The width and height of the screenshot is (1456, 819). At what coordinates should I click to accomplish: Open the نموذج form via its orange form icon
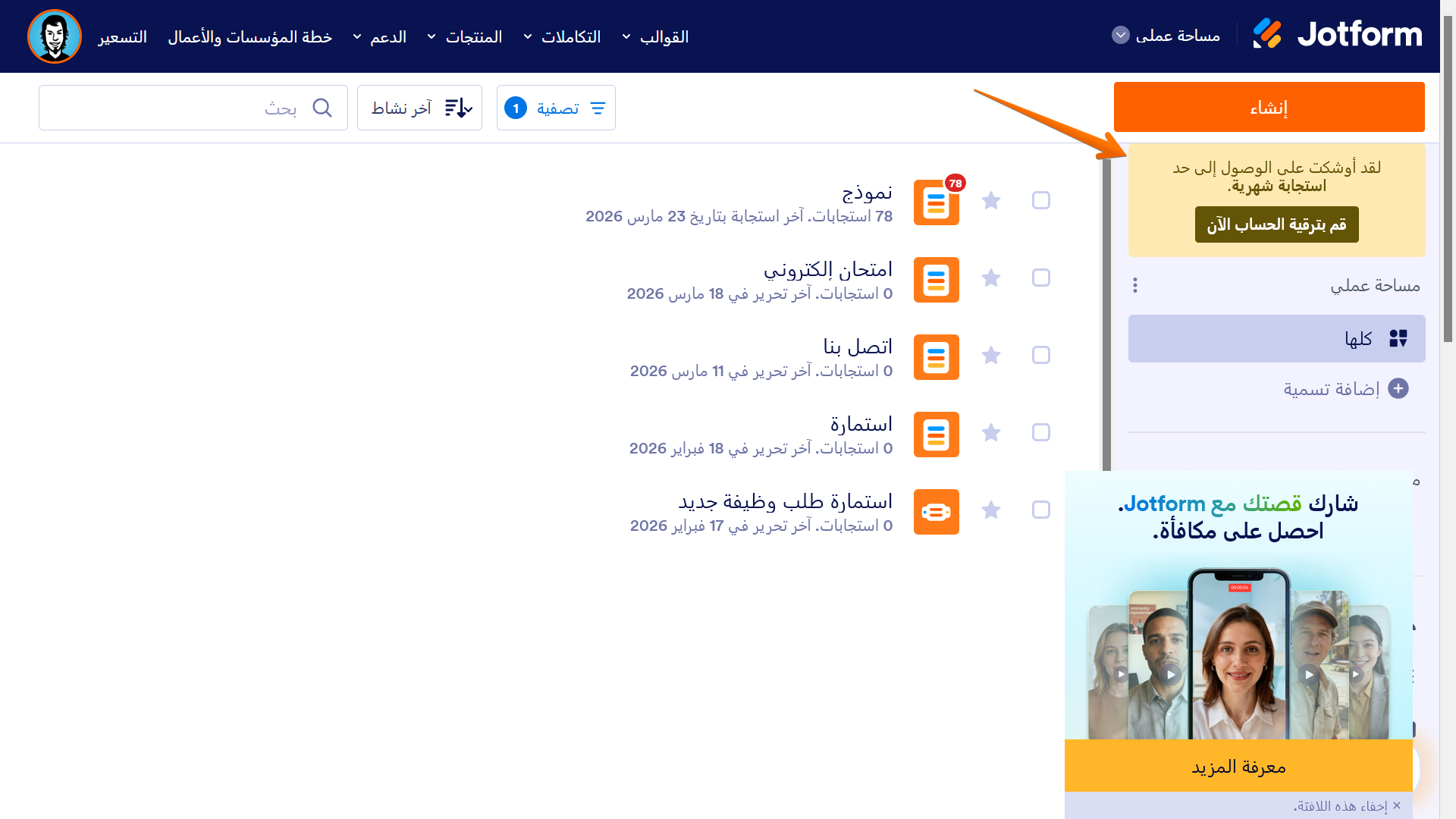[937, 201]
